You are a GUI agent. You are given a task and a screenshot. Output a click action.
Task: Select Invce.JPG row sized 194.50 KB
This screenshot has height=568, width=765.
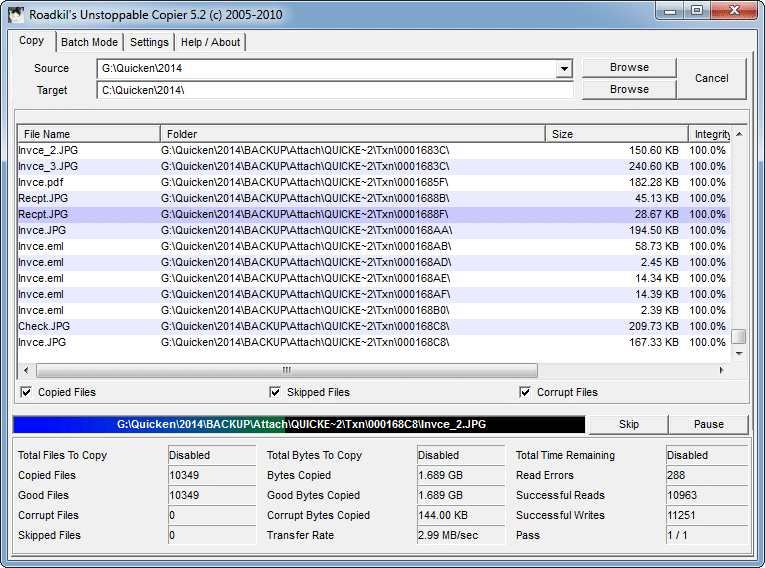374,230
